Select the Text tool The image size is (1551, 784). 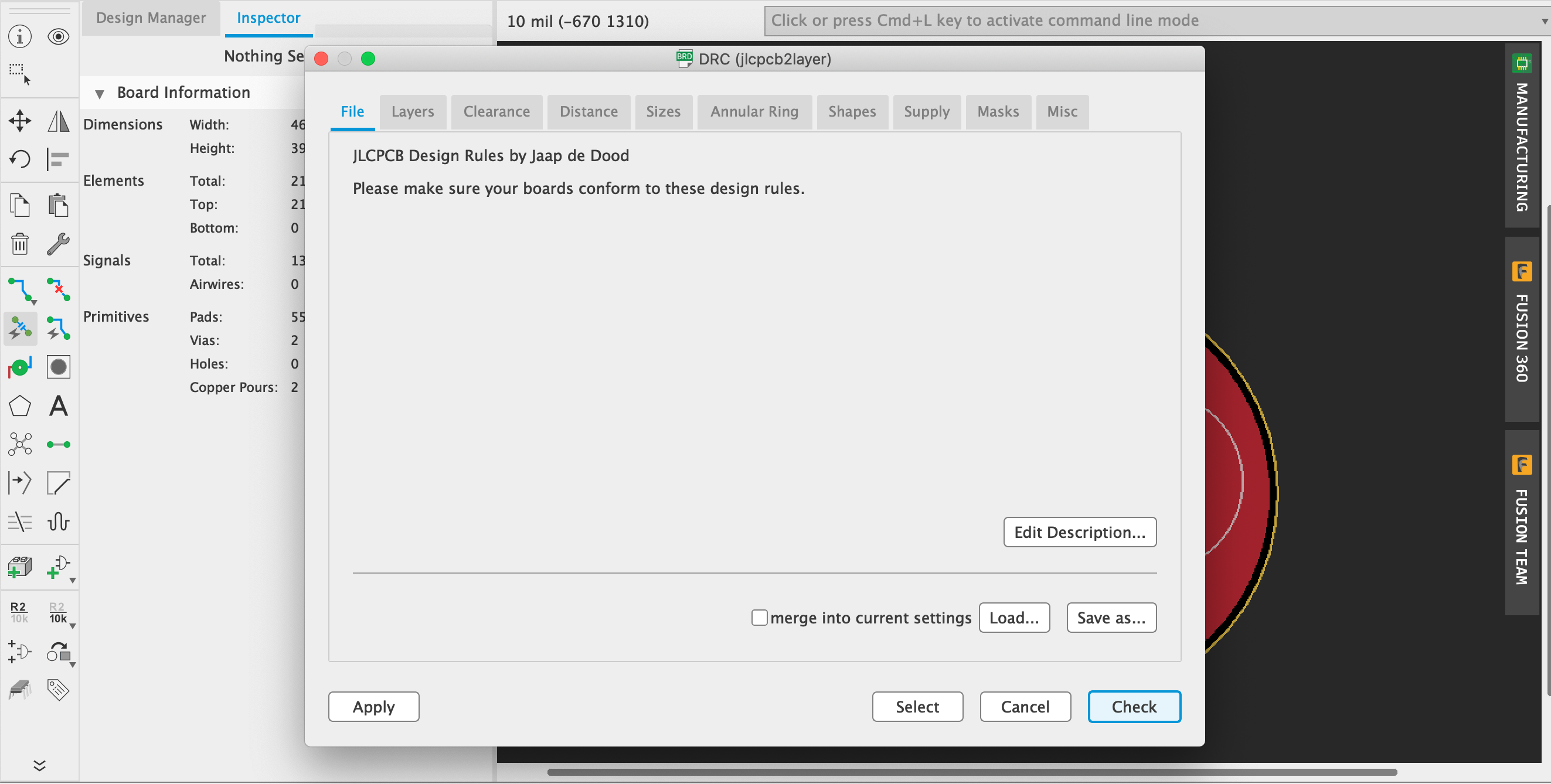coord(59,406)
